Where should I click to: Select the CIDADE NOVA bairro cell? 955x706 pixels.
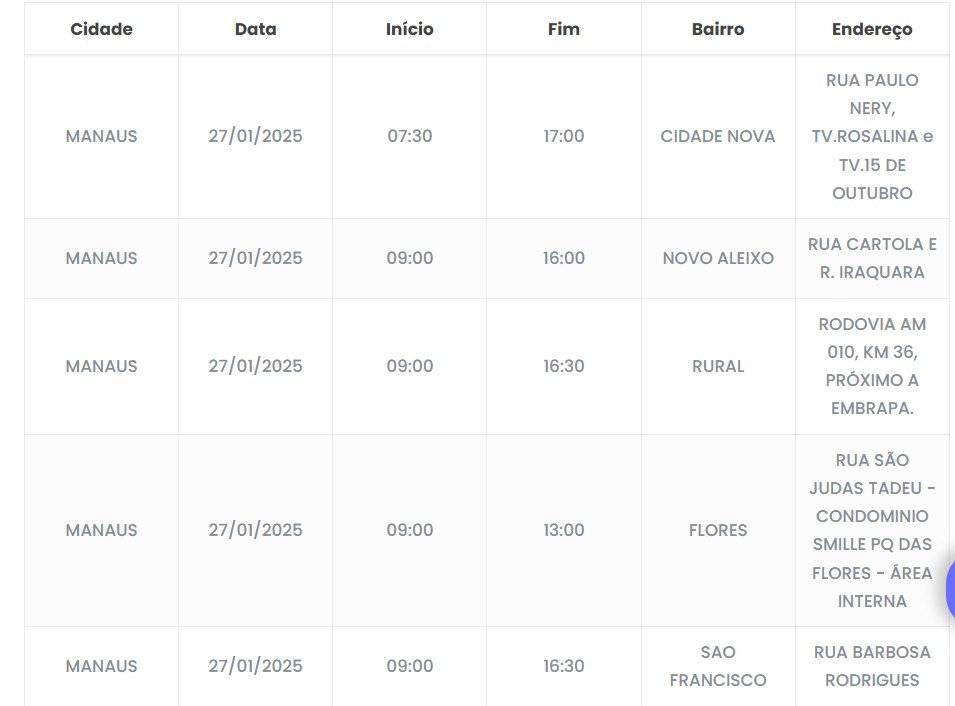718,136
